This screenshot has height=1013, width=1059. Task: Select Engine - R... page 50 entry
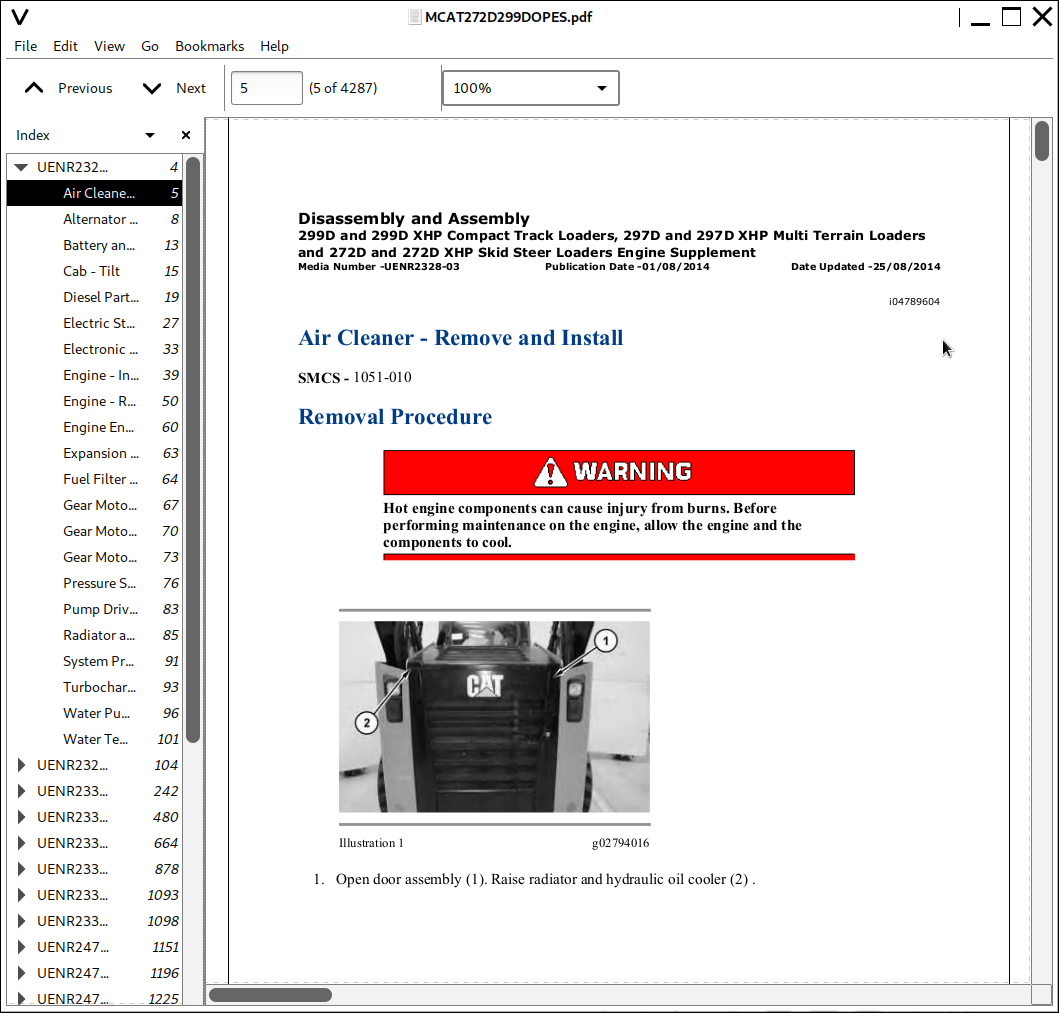pyautogui.click(x=95, y=401)
